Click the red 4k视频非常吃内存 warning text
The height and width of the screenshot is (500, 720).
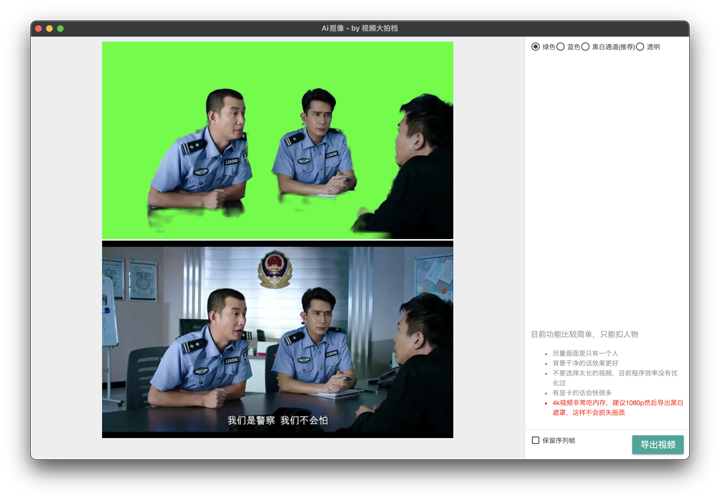(x=618, y=407)
